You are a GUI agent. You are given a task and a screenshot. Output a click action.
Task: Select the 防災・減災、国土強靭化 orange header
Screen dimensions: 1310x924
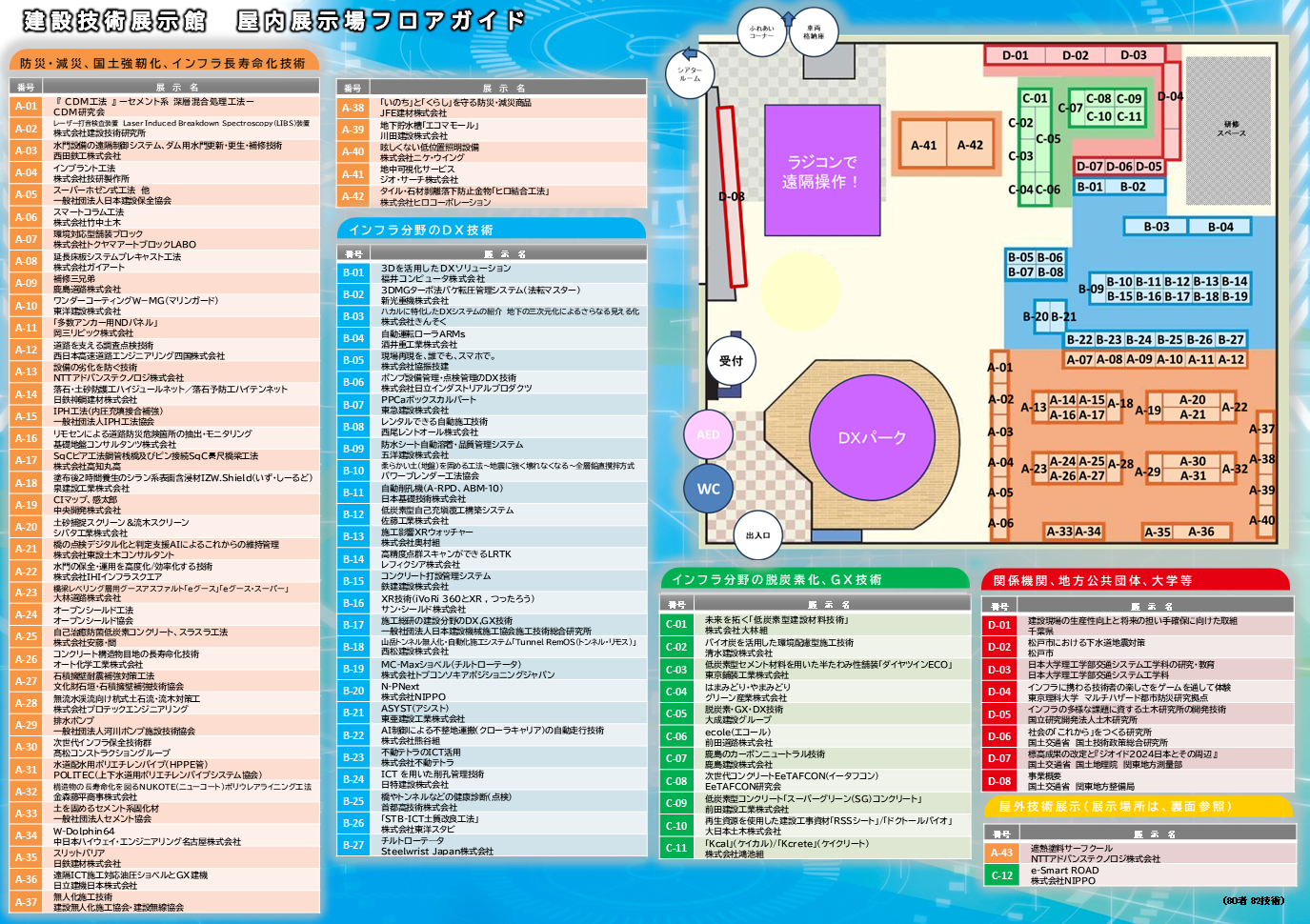[x=164, y=63]
